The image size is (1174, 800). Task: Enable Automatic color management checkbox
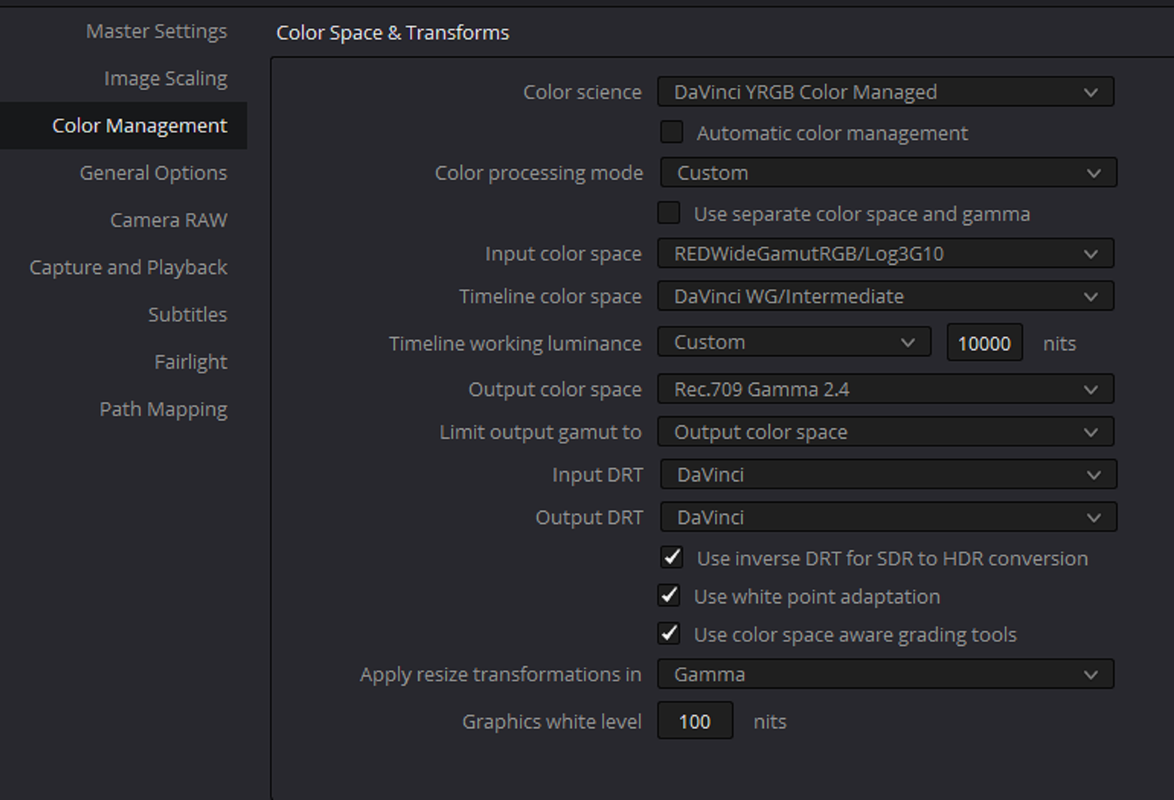(672, 133)
